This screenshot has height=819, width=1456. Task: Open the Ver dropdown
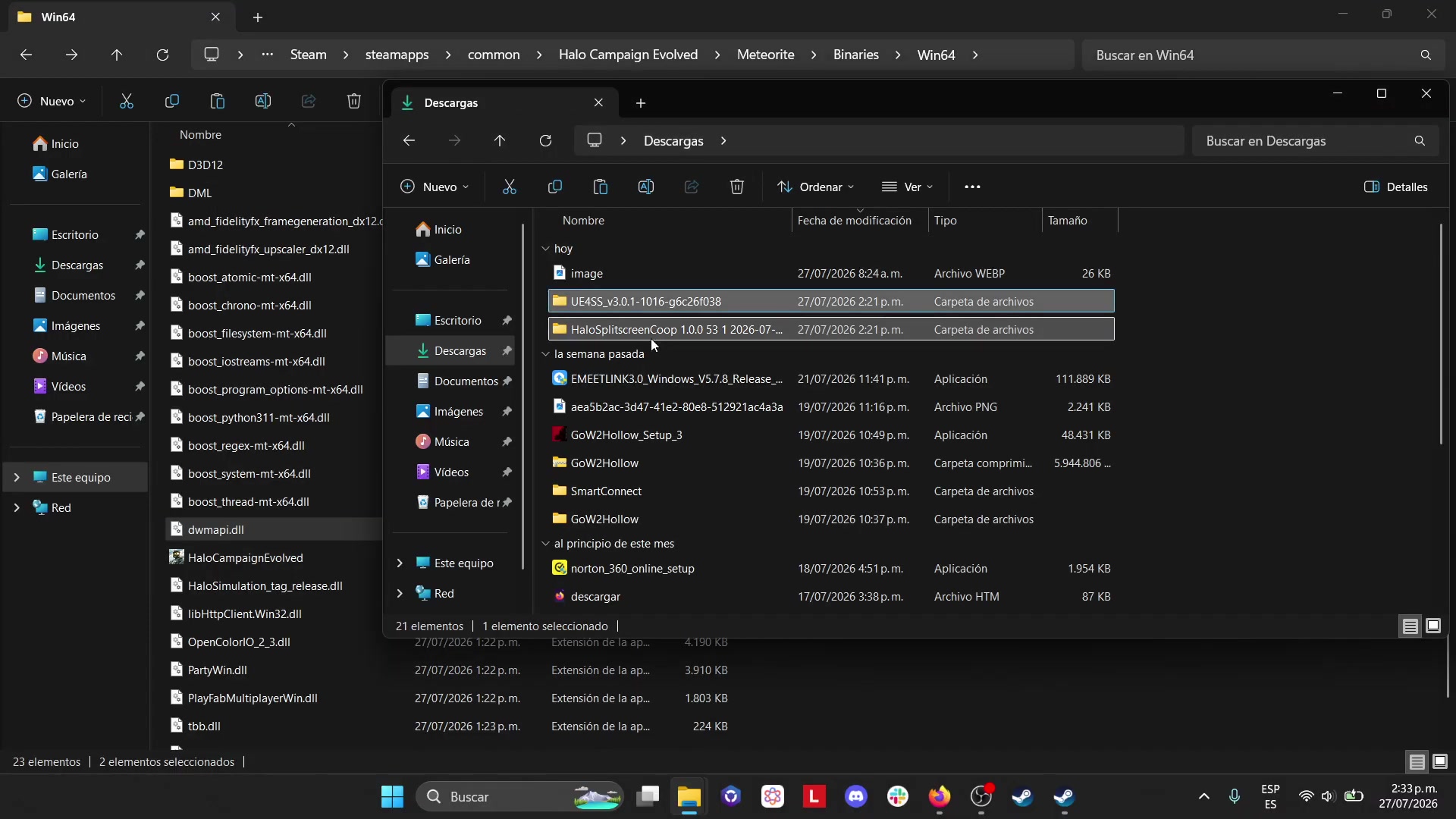908,187
